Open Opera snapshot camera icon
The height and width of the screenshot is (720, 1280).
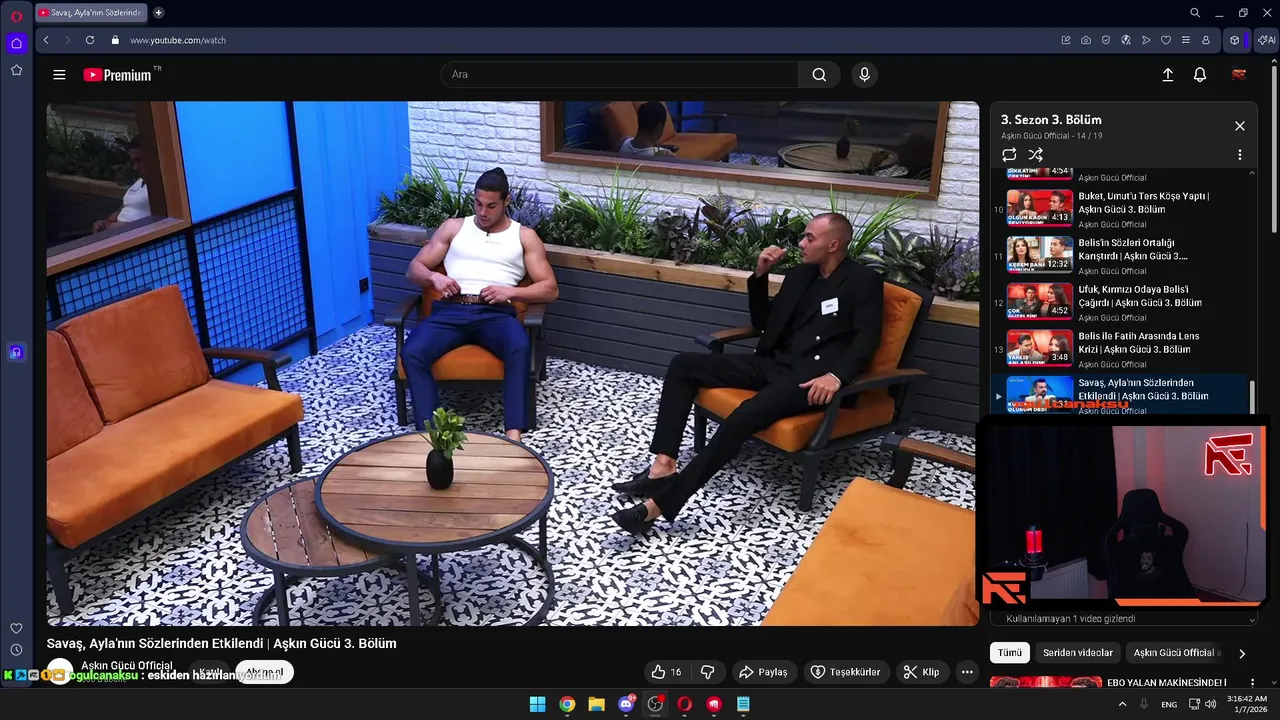(1086, 40)
